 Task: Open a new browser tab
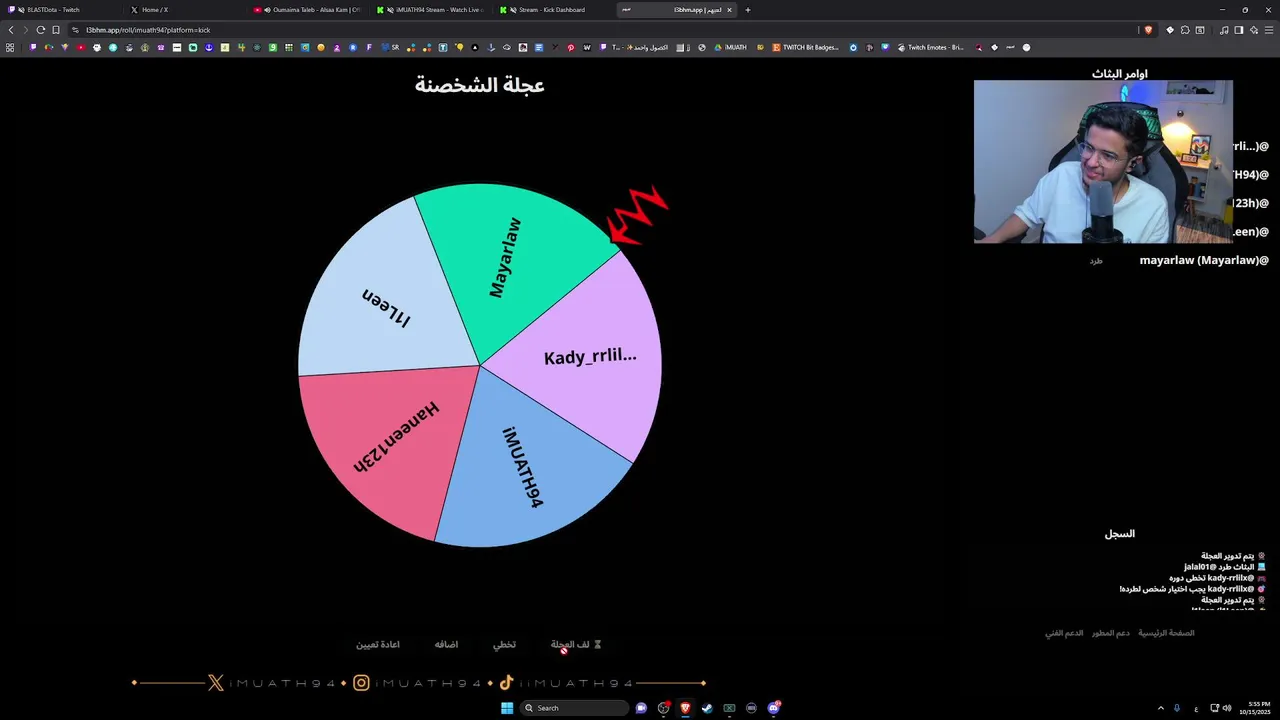pos(747,10)
